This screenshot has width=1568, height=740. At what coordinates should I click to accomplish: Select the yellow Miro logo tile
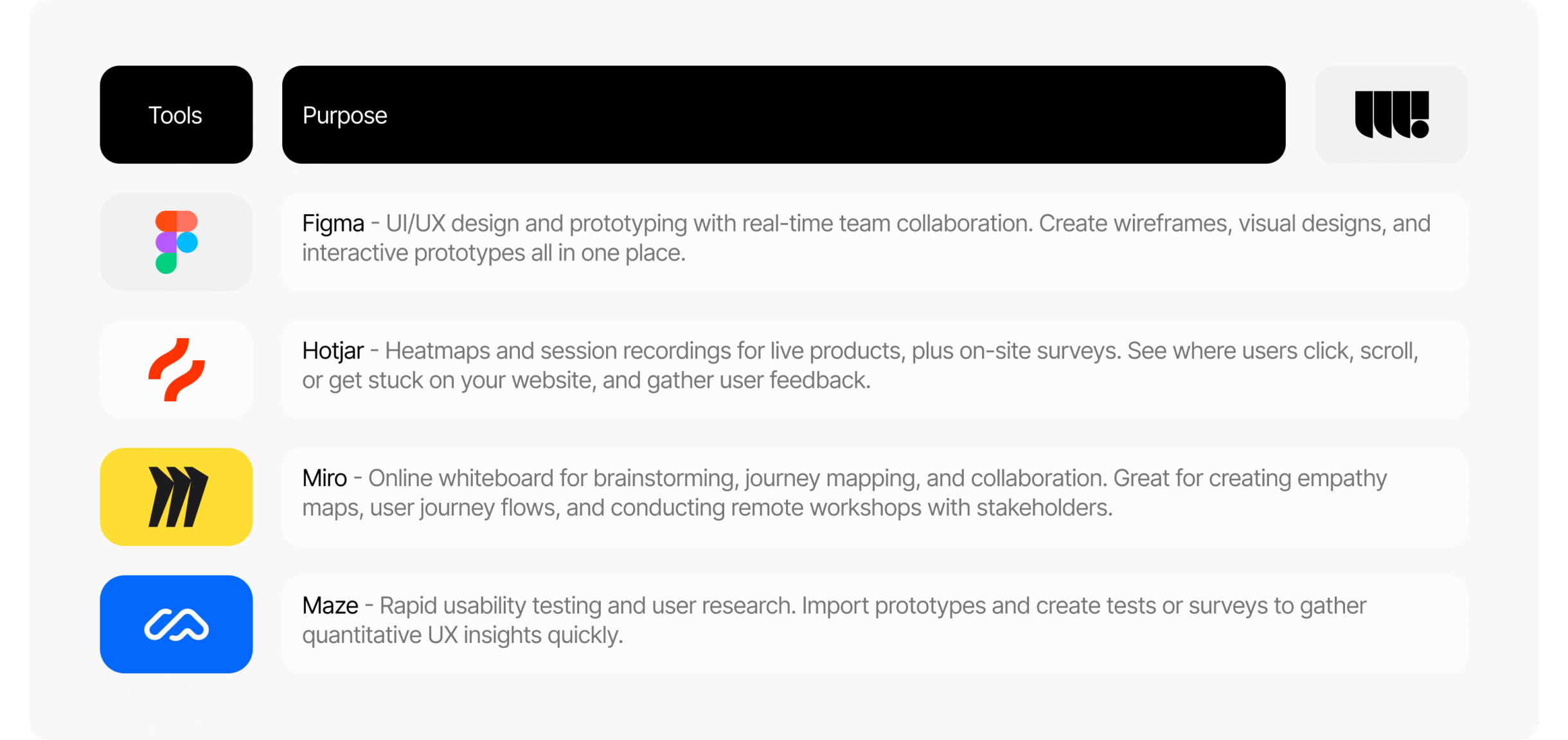176,497
